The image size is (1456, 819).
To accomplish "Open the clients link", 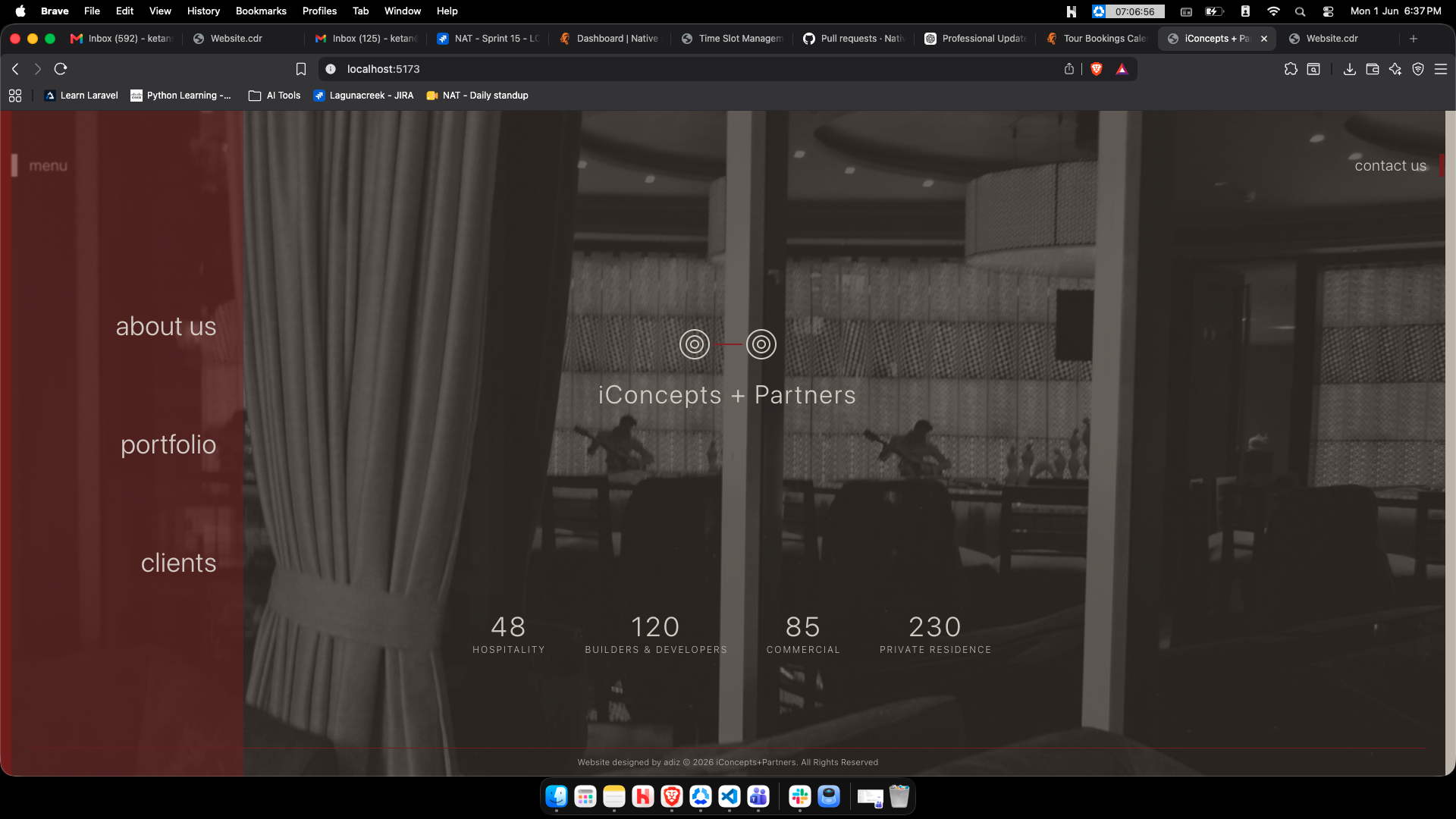I will coord(179,563).
